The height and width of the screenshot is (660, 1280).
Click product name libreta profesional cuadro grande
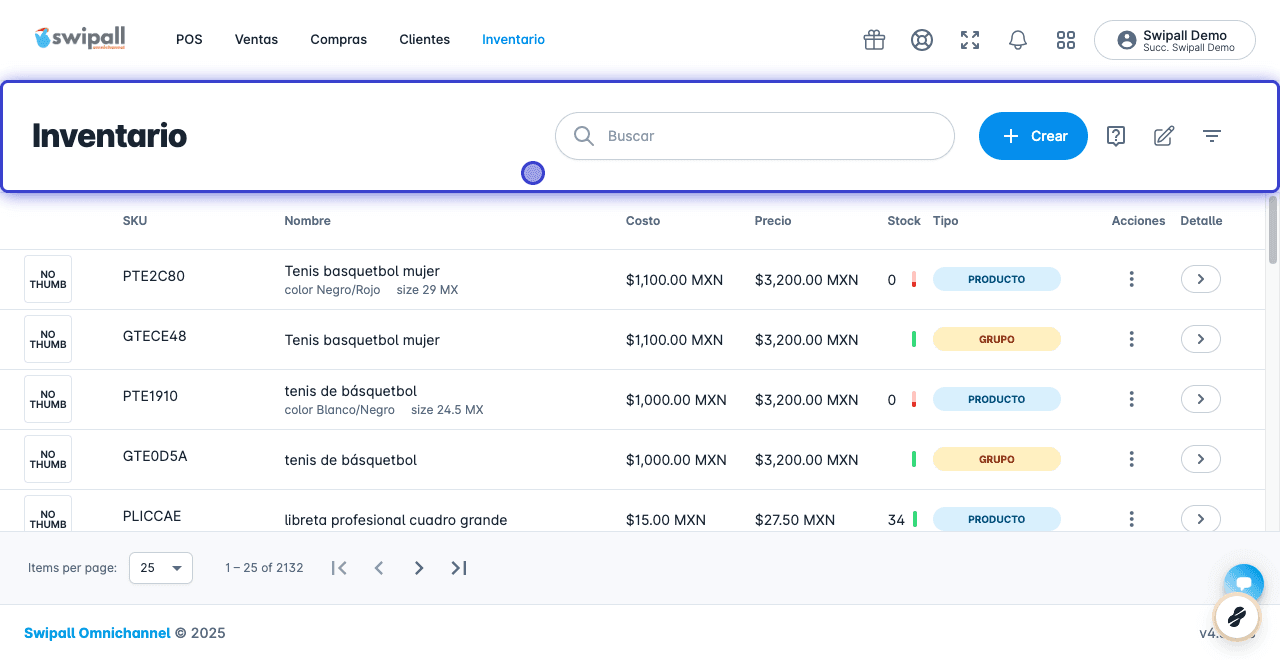pyautogui.click(x=396, y=520)
